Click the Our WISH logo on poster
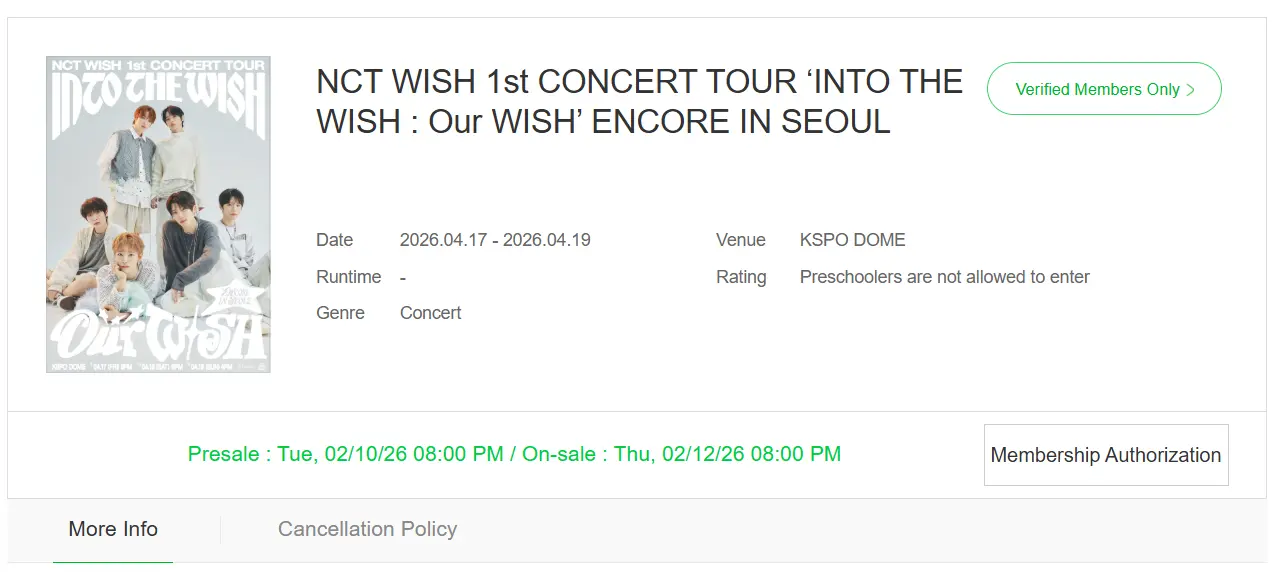Viewport: 1277px width, 572px height. (x=158, y=333)
